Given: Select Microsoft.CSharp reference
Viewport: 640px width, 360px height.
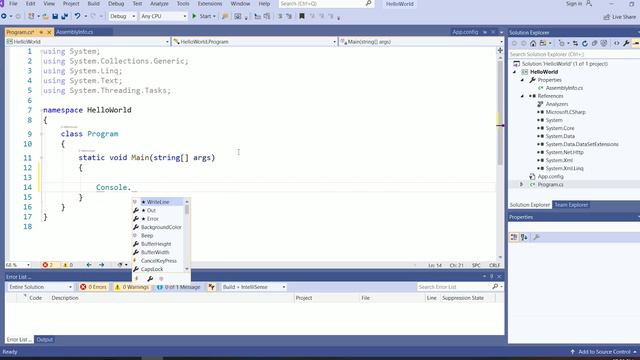Looking at the screenshot, I should coord(565,112).
